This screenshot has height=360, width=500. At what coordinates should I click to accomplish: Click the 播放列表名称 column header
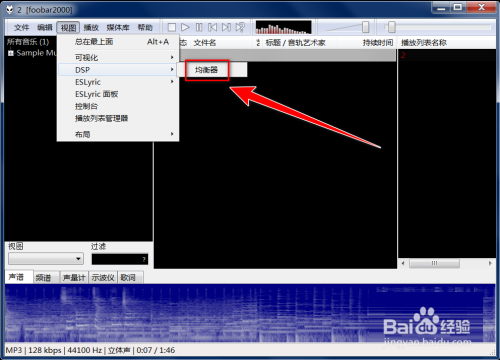[x=423, y=43]
